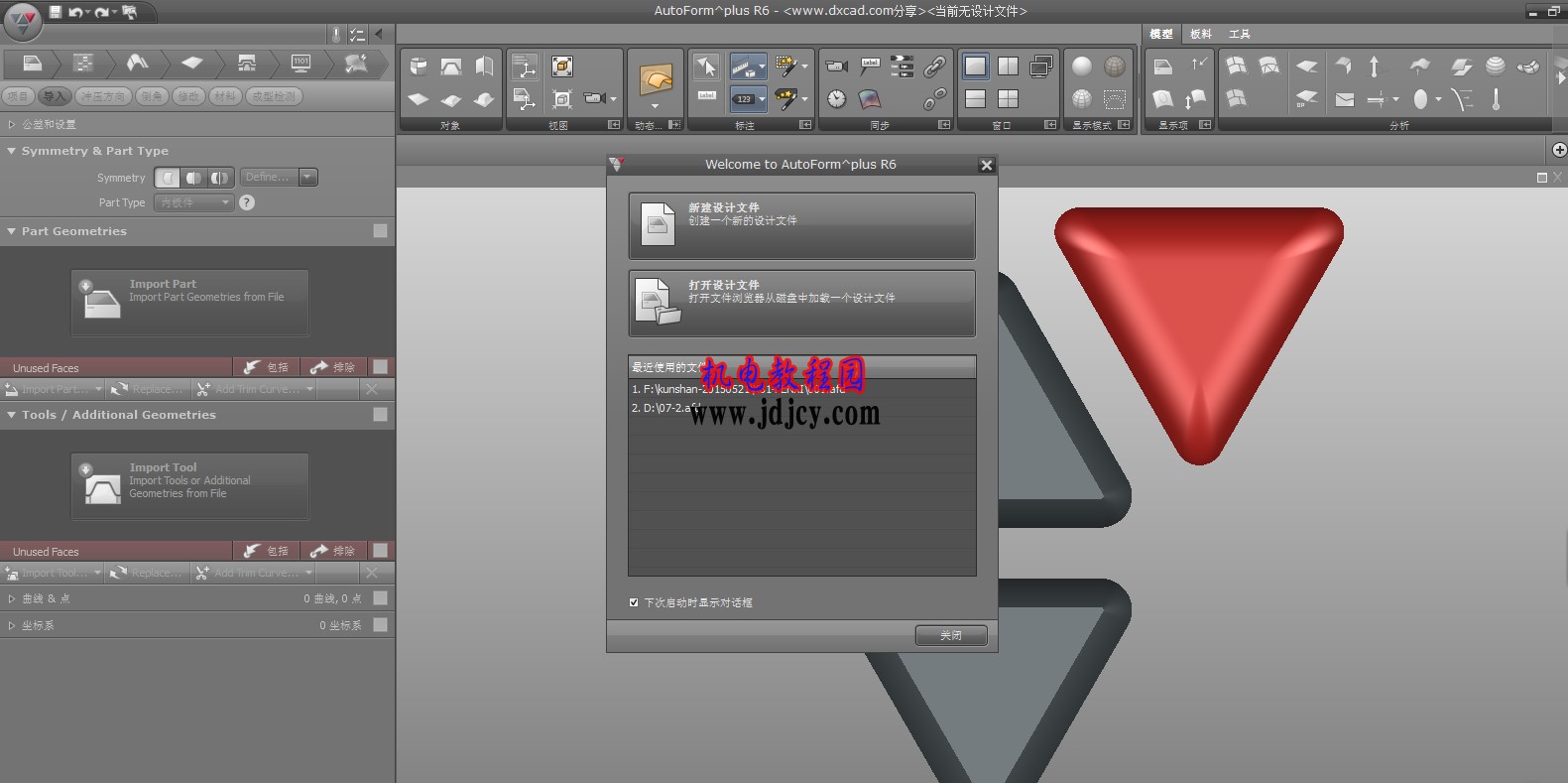Select the 成型检测 stage tab

pos(274,96)
